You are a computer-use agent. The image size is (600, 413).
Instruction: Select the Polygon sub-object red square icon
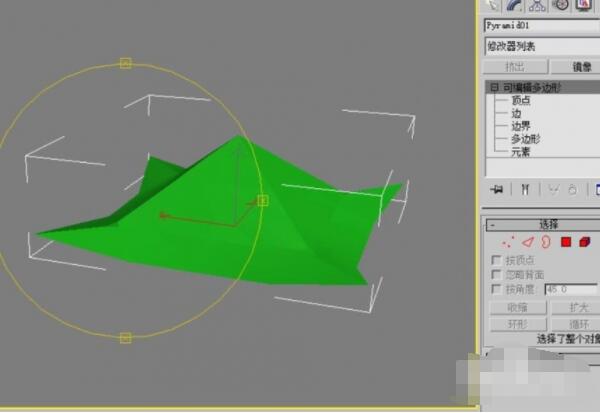pyautogui.click(x=565, y=242)
